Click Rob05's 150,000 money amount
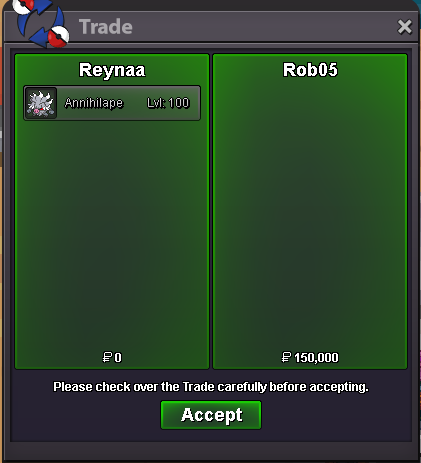Viewport: 421px width, 463px height. 316,357
